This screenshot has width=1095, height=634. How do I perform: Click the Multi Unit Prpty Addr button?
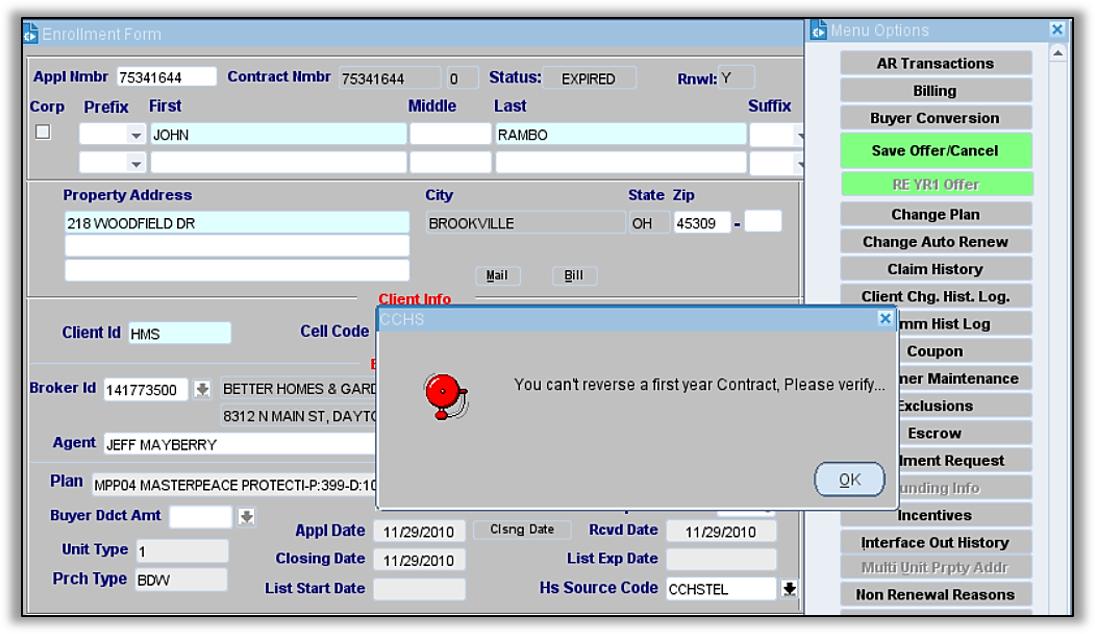[936, 568]
